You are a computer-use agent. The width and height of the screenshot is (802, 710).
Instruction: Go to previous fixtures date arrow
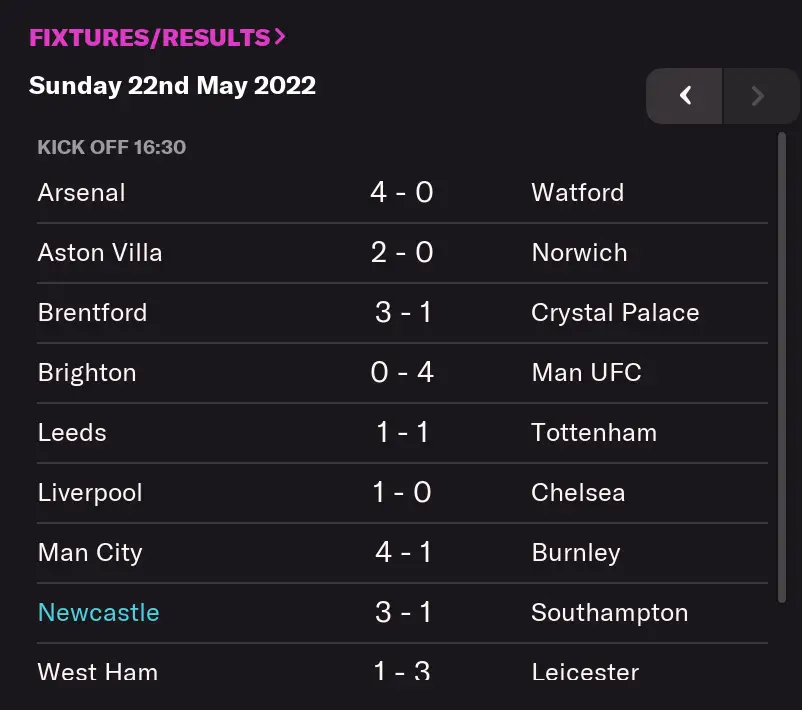[685, 96]
